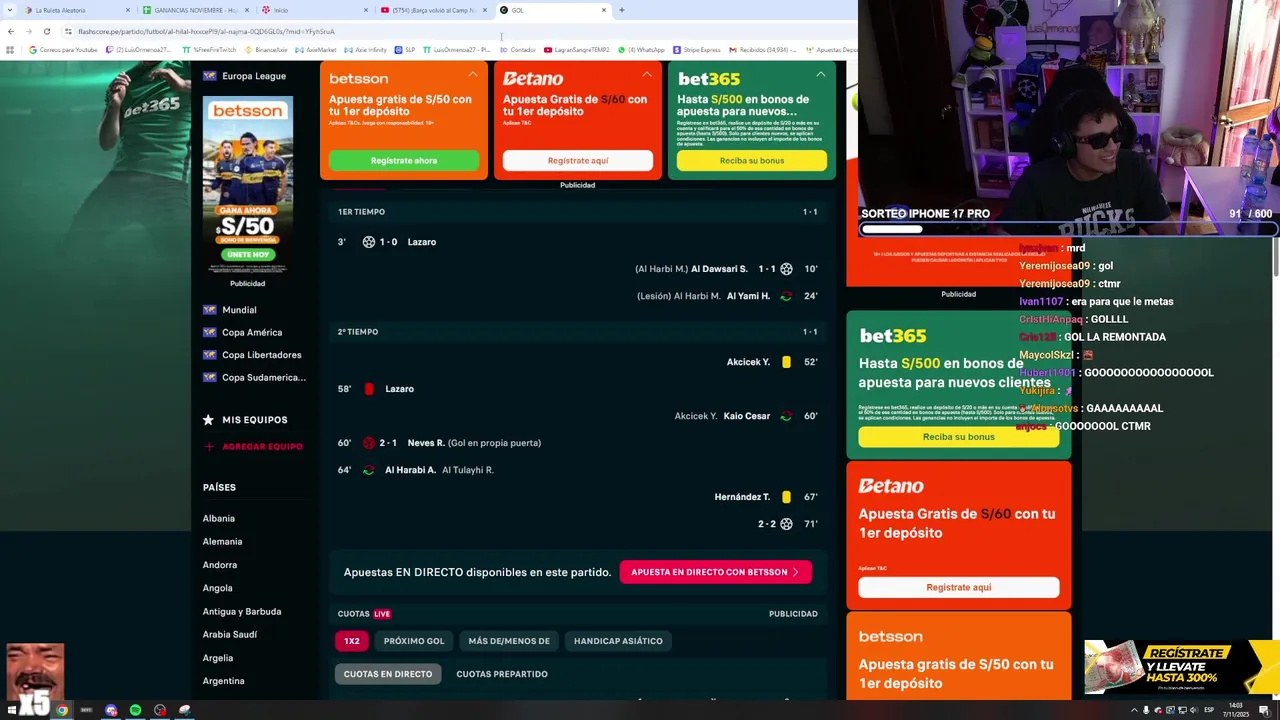
Task: Click Sorteo iPhone 17 Pro progress bar
Action: click(1067, 229)
